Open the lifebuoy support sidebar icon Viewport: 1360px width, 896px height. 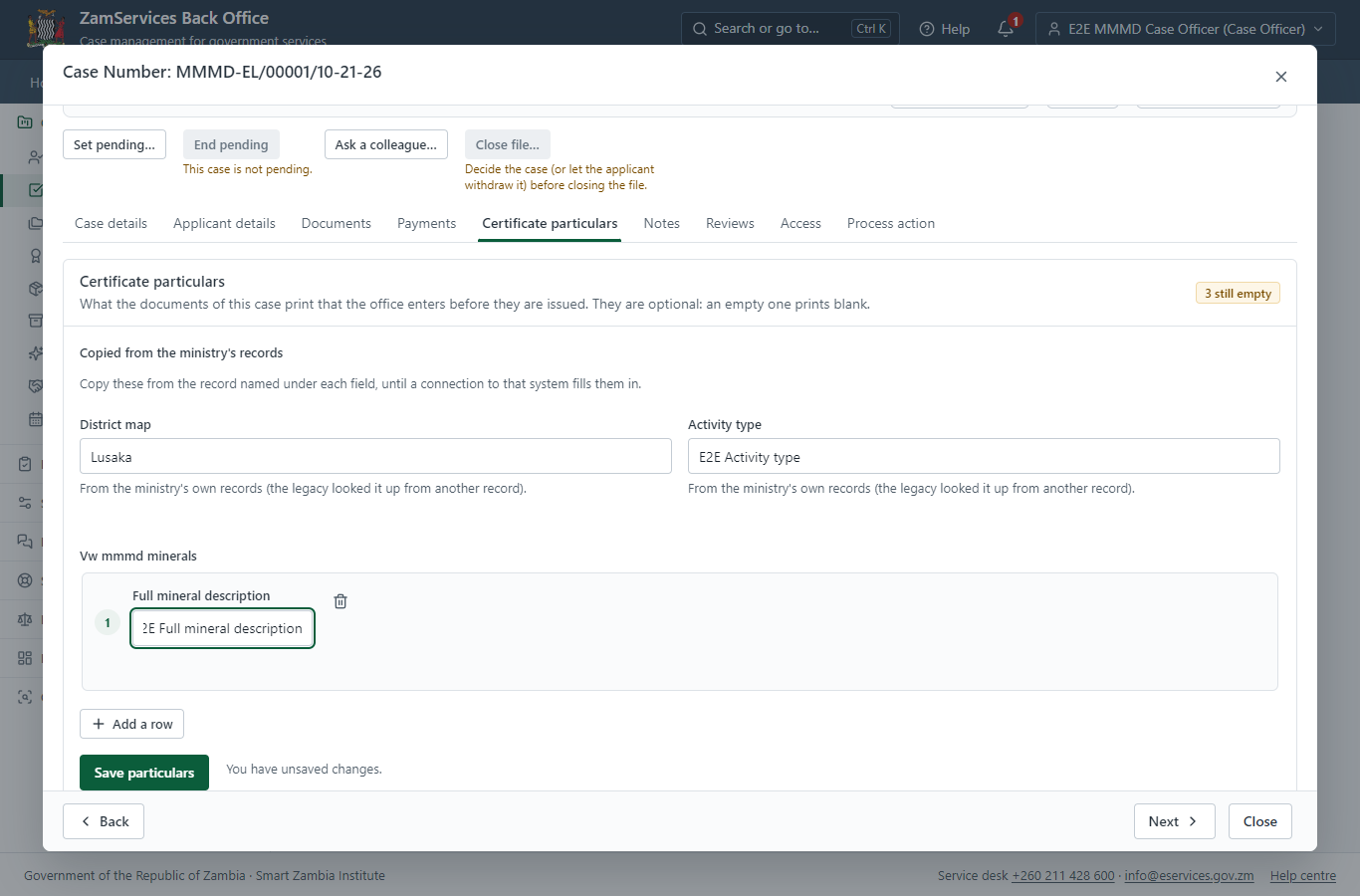[x=25, y=580]
